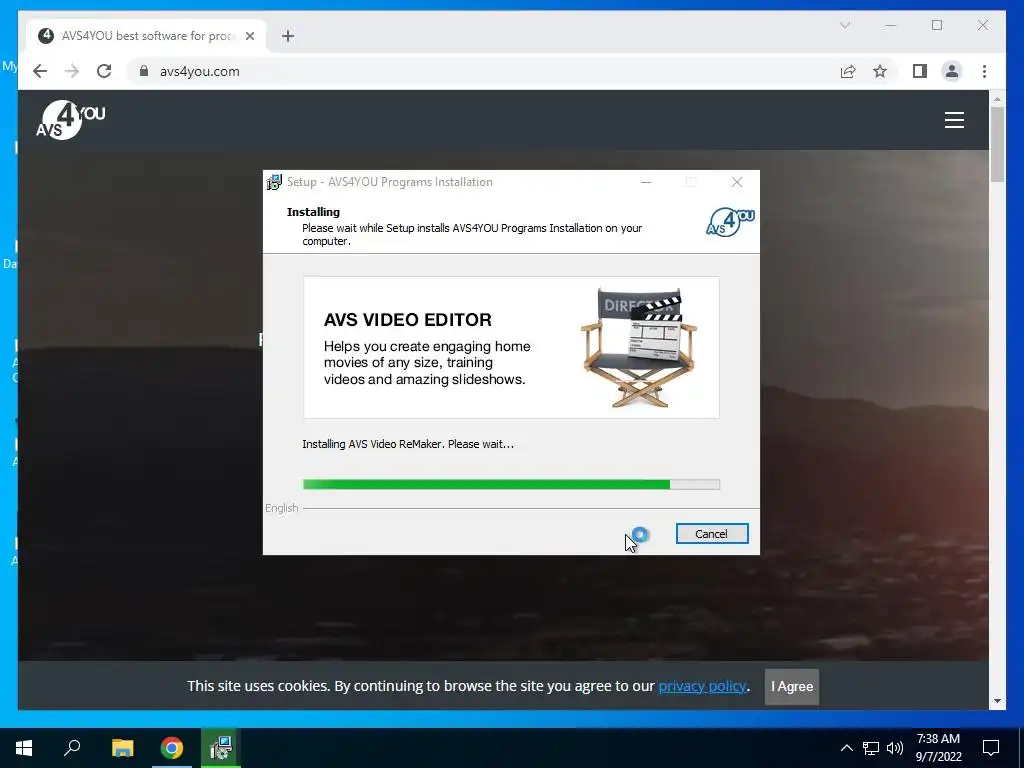Open Windows notification center

point(991,748)
